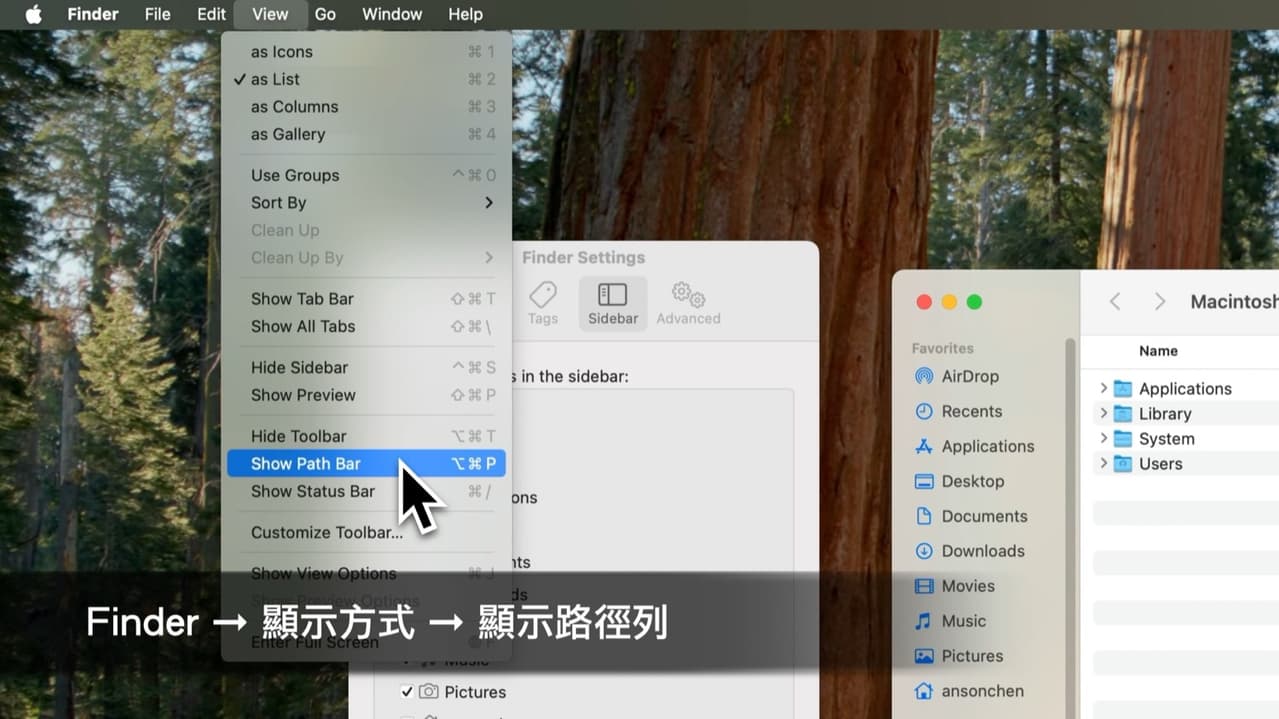Zoom Finder window with green button

coord(974,302)
